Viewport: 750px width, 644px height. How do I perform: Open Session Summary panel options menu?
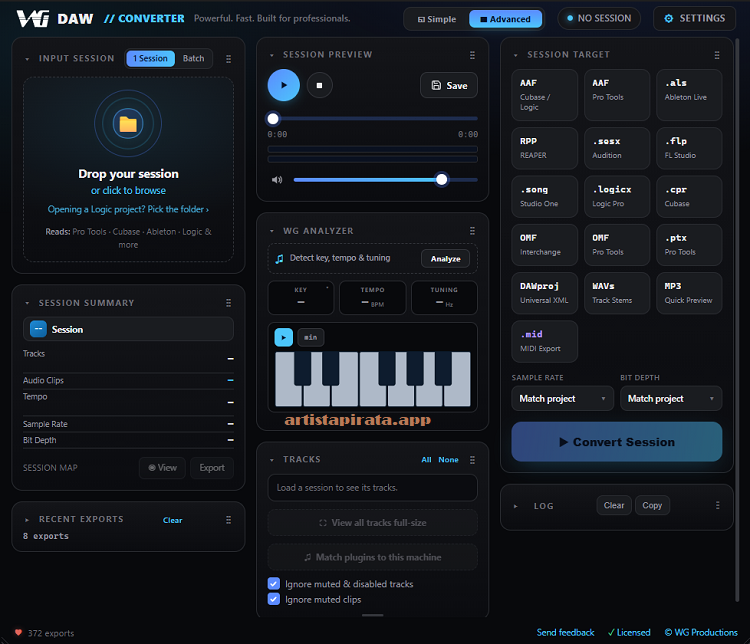click(x=229, y=303)
